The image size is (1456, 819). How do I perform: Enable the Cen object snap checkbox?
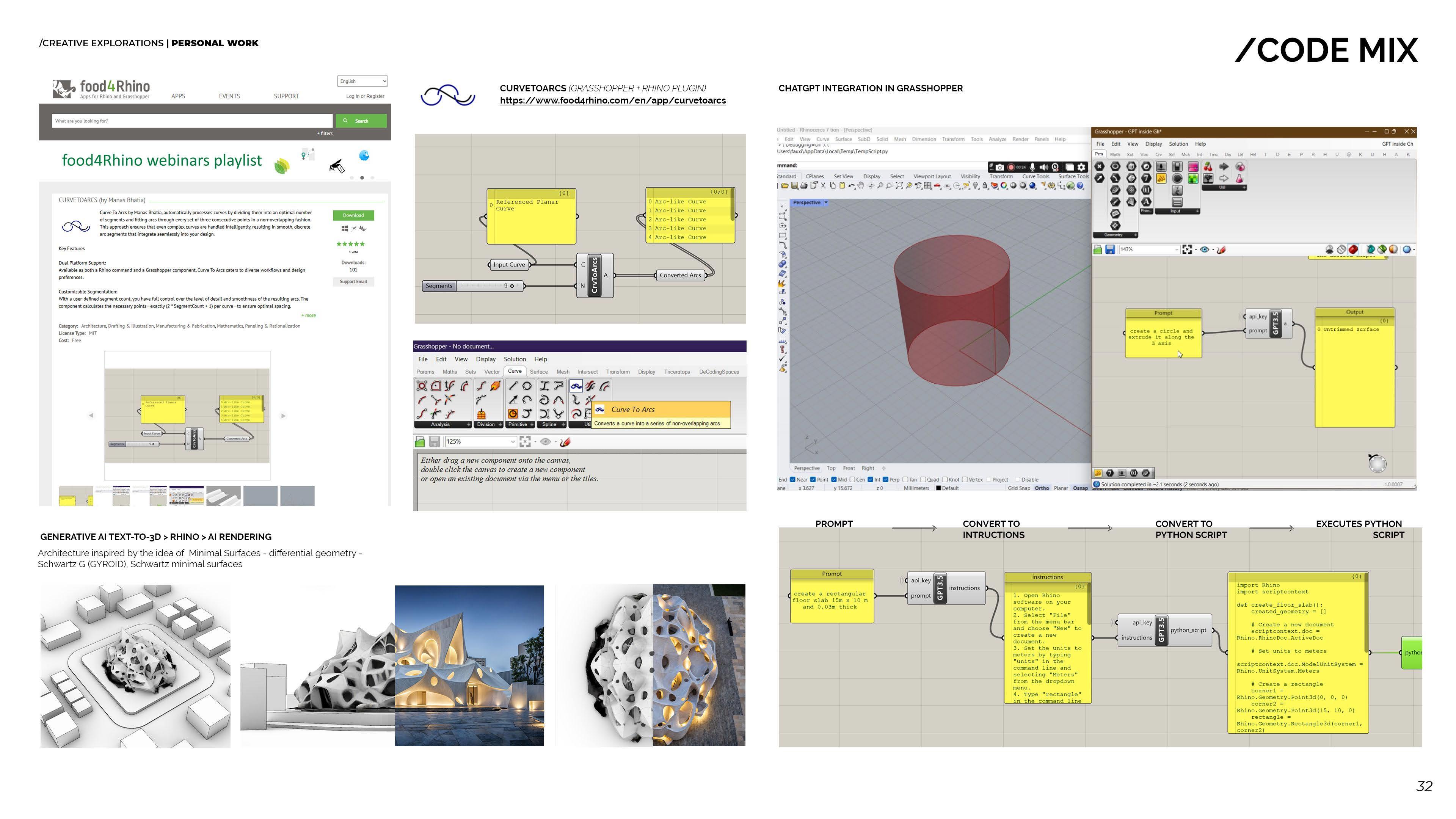853,479
